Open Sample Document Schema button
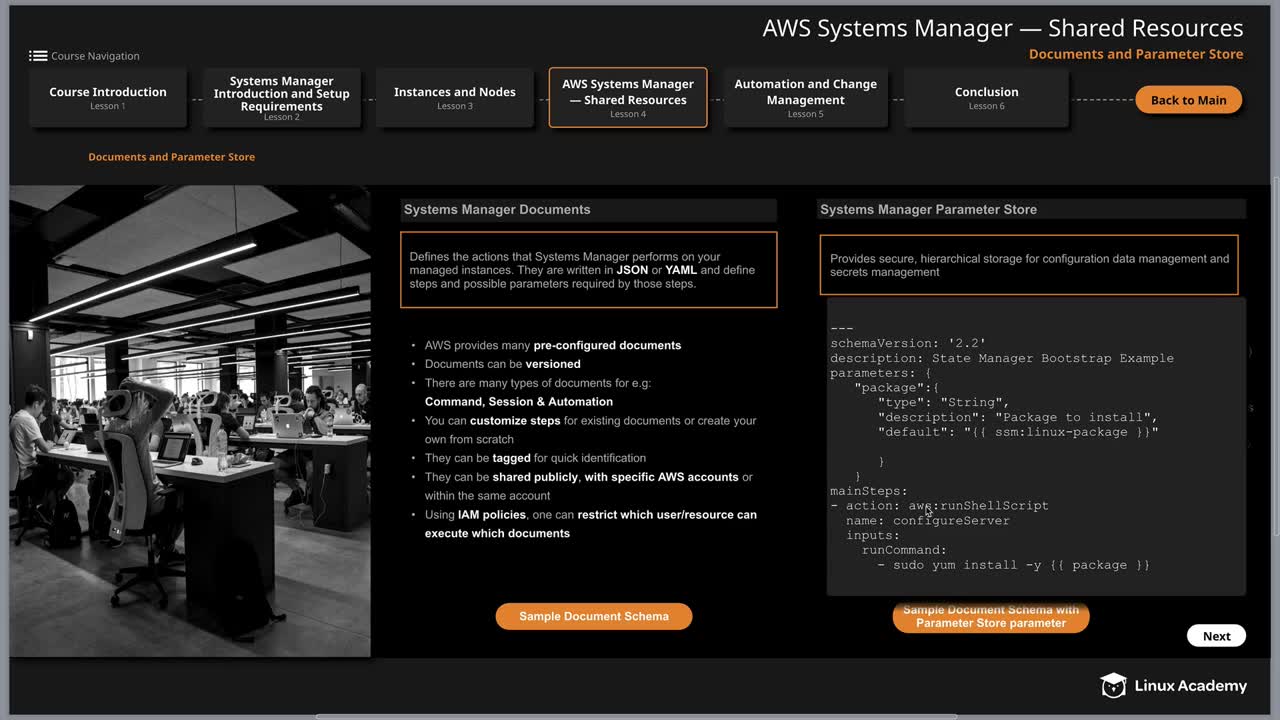 coord(594,616)
